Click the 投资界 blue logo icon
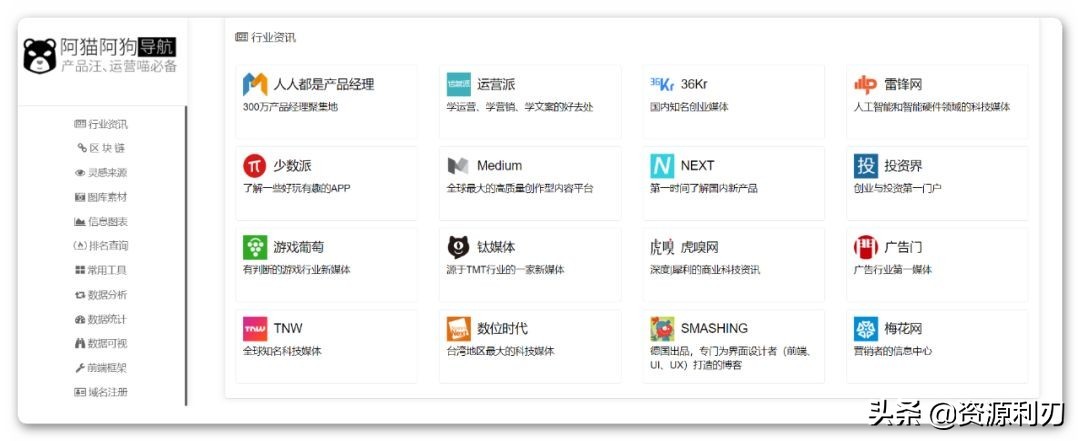Viewport: 1080px width, 441px height. 865,165
